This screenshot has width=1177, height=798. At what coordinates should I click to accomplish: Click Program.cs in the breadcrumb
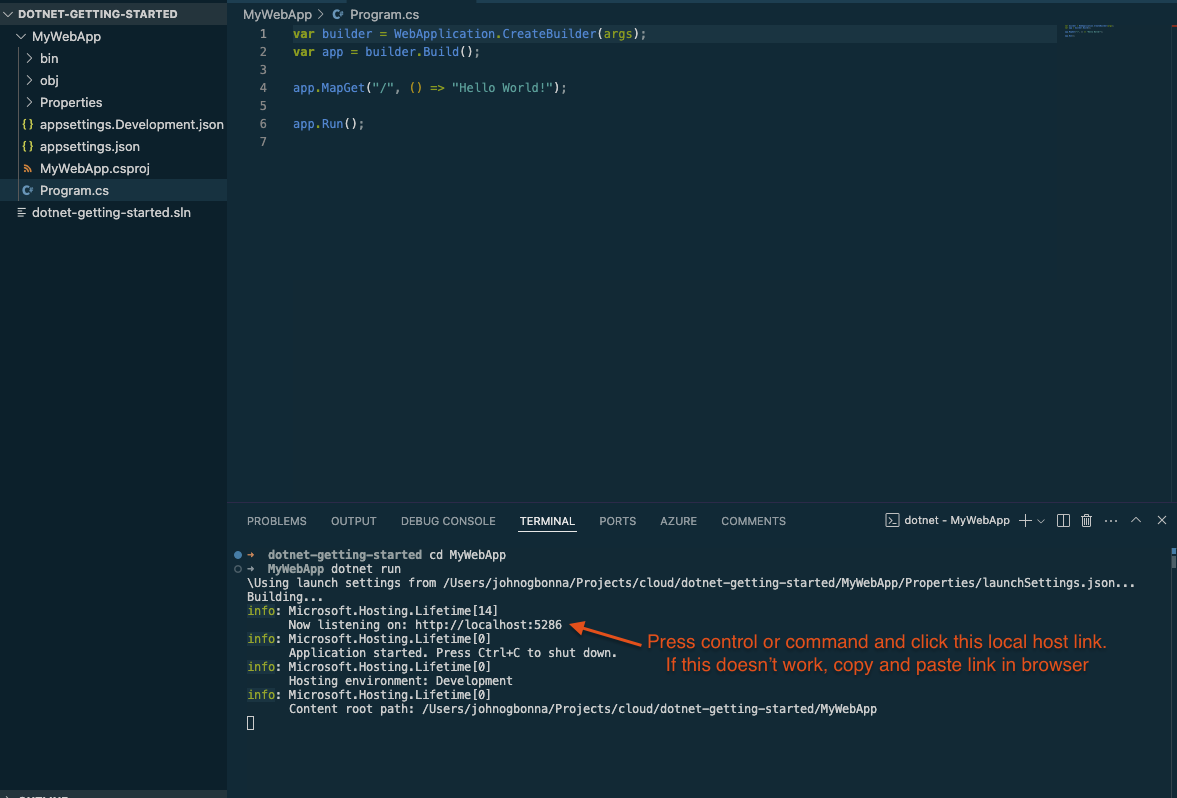pyautogui.click(x=384, y=14)
